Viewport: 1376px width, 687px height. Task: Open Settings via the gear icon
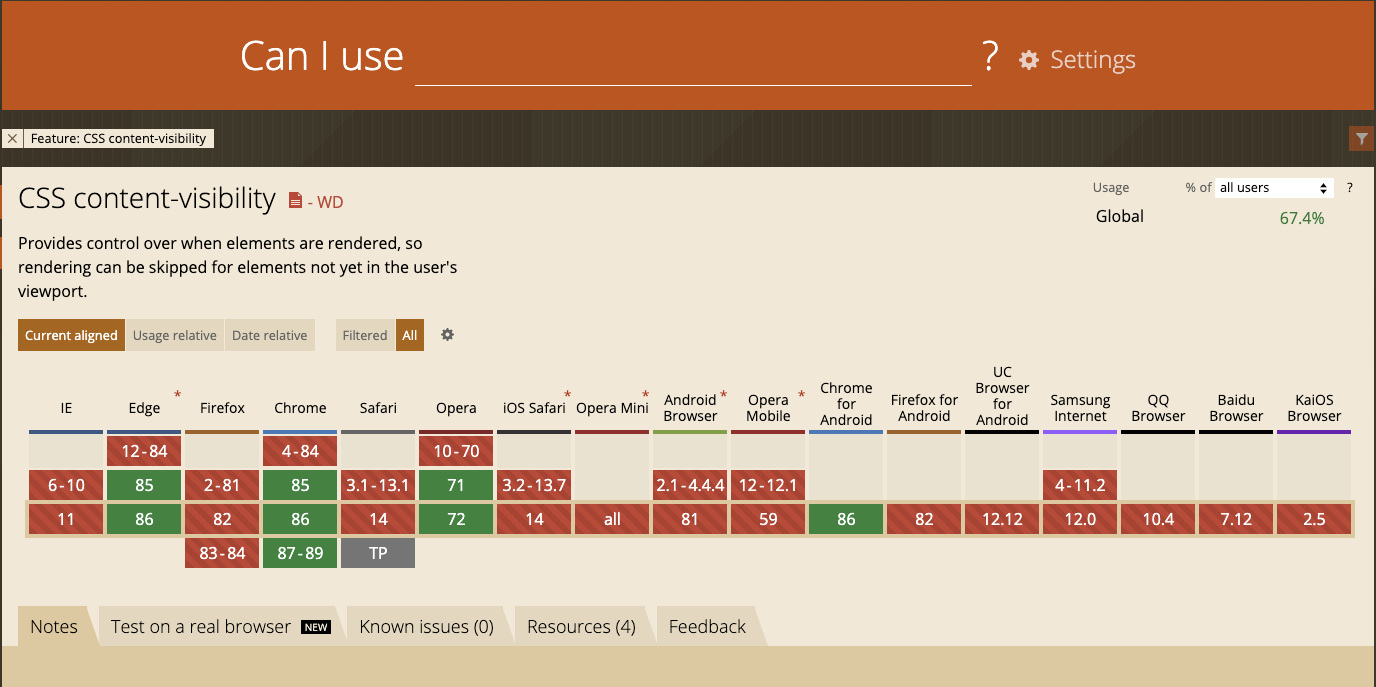click(x=1029, y=60)
